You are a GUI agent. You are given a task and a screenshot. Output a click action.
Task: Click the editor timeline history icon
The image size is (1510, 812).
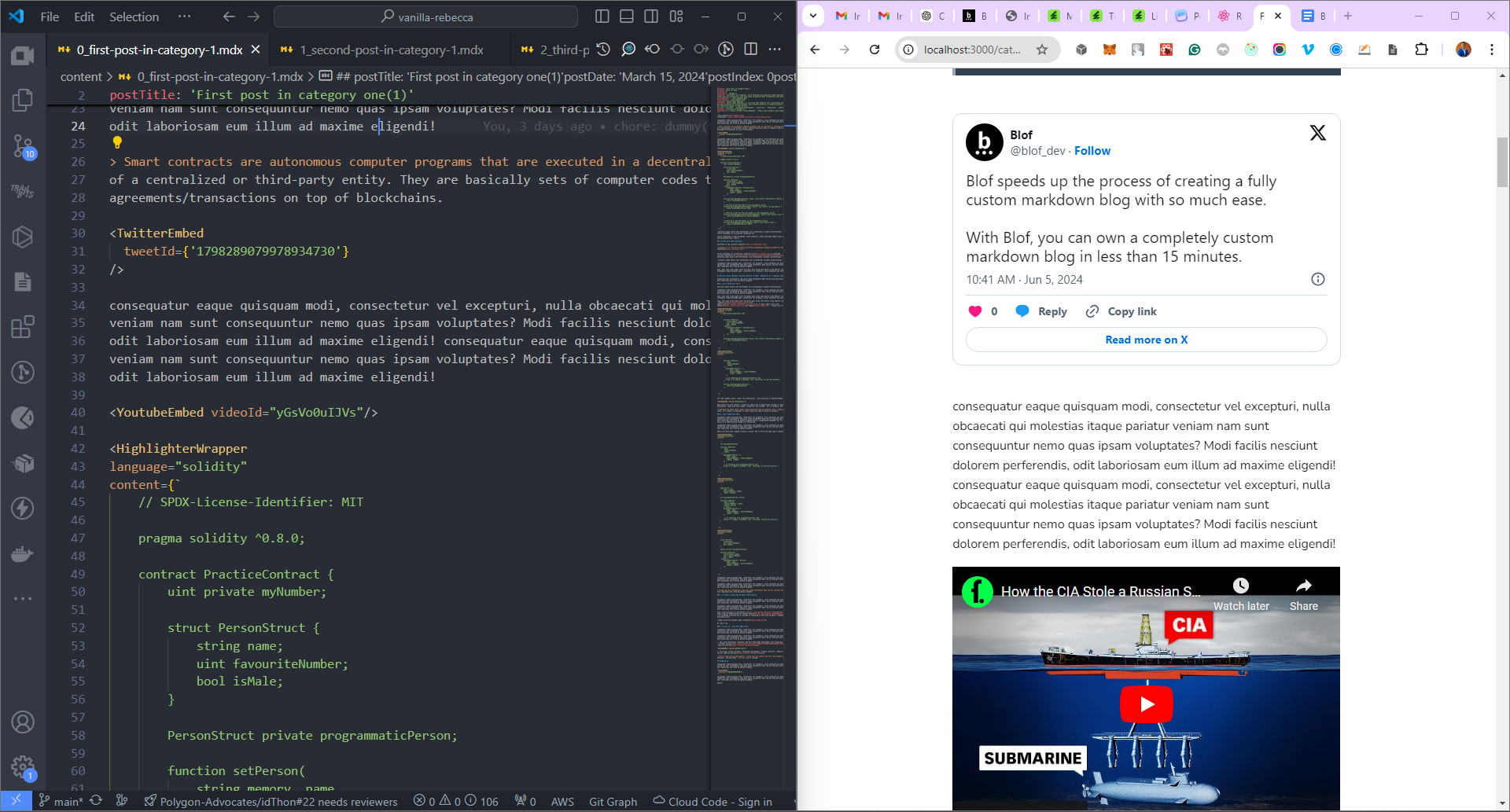click(603, 49)
